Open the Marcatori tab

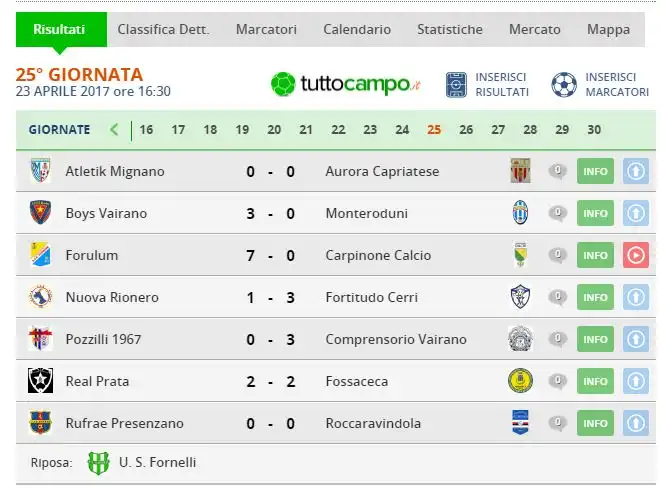click(266, 29)
